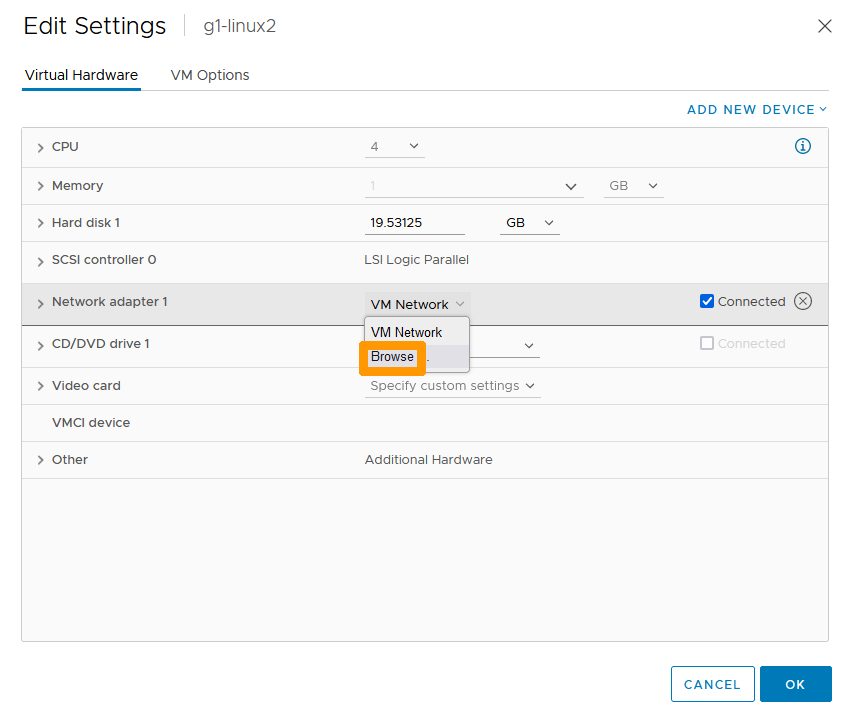This screenshot has width=846, height=719.
Task: Expand SCSI controller 0 row
Action: [41, 261]
